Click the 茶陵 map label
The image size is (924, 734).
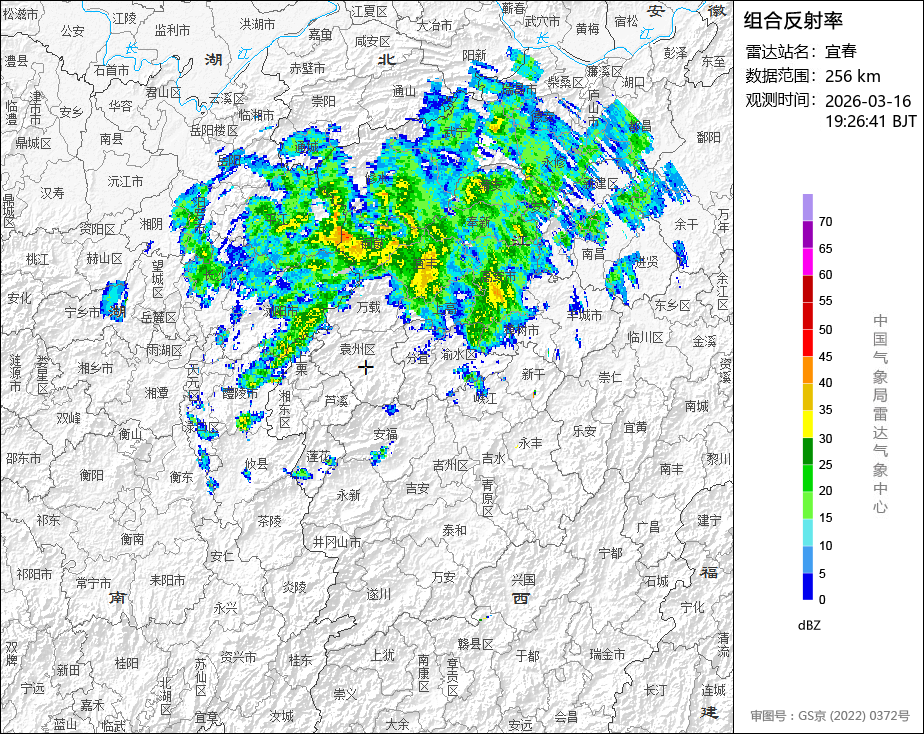click(x=269, y=521)
